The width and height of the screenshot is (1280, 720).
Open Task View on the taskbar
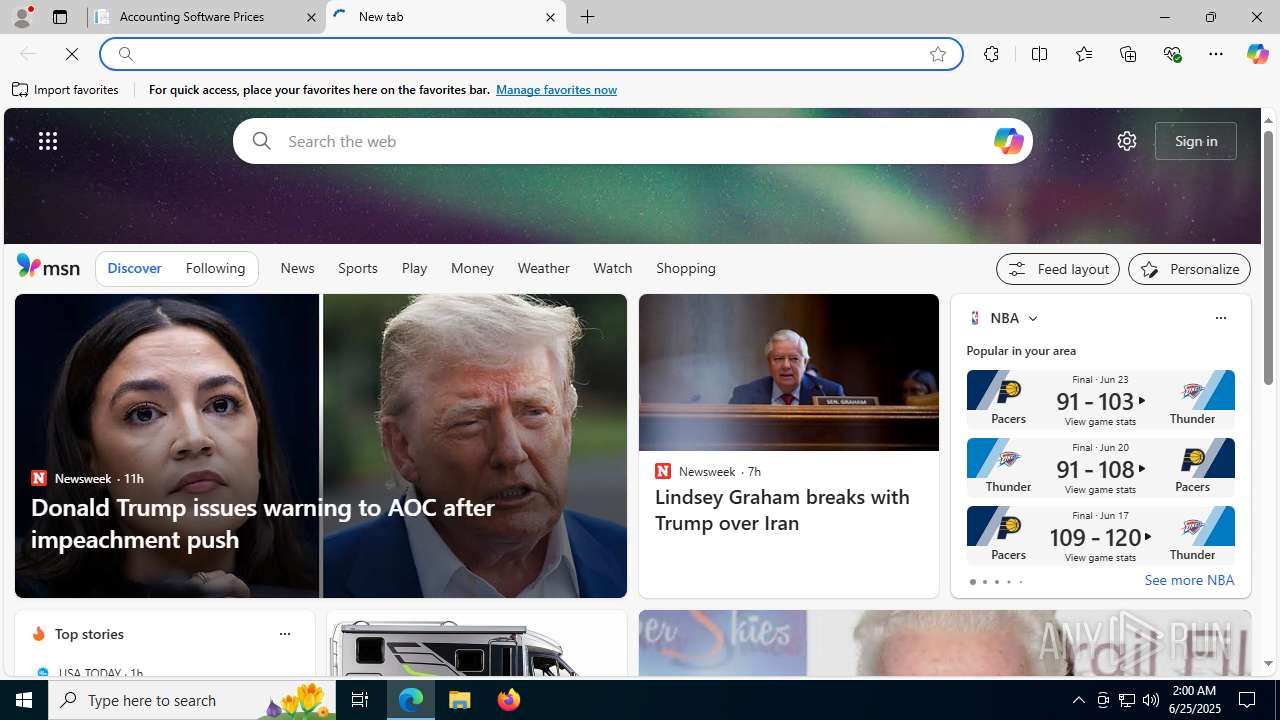coord(360,700)
